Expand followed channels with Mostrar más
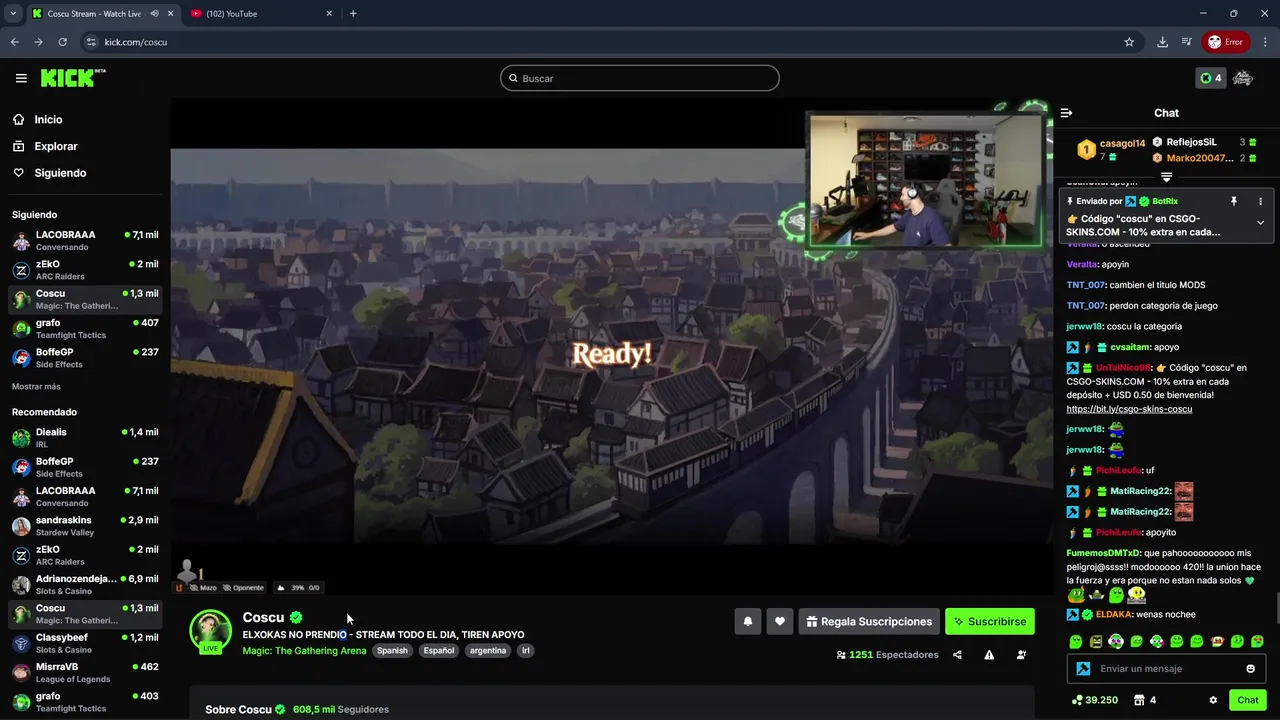 click(x=36, y=387)
